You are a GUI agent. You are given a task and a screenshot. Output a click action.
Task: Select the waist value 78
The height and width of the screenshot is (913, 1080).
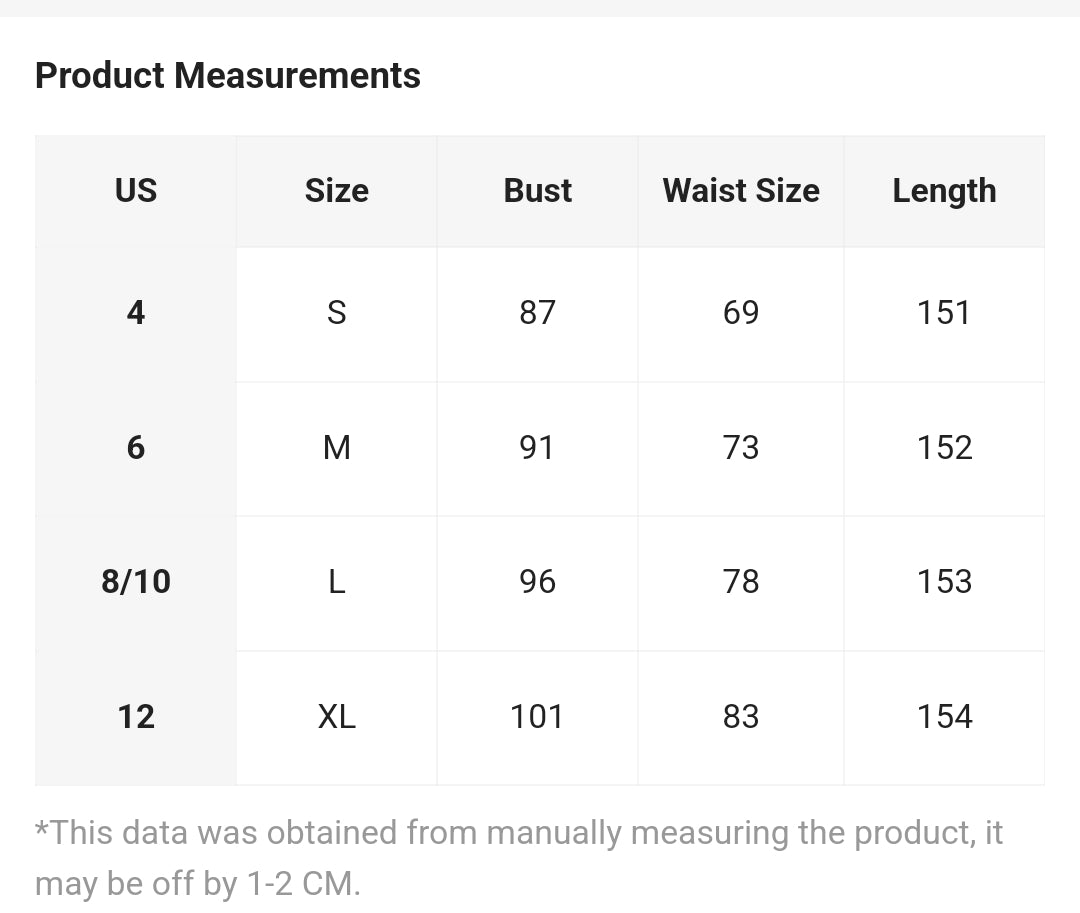(x=741, y=582)
